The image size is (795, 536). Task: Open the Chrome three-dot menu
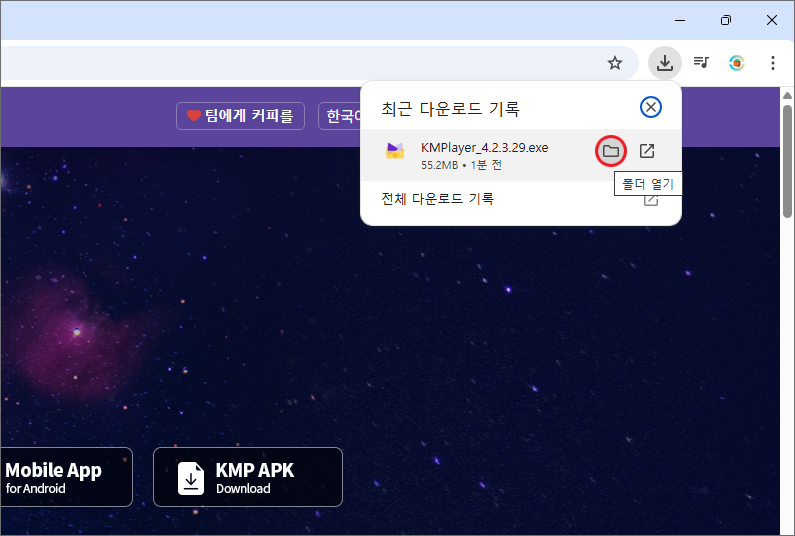[x=772, y=63]
